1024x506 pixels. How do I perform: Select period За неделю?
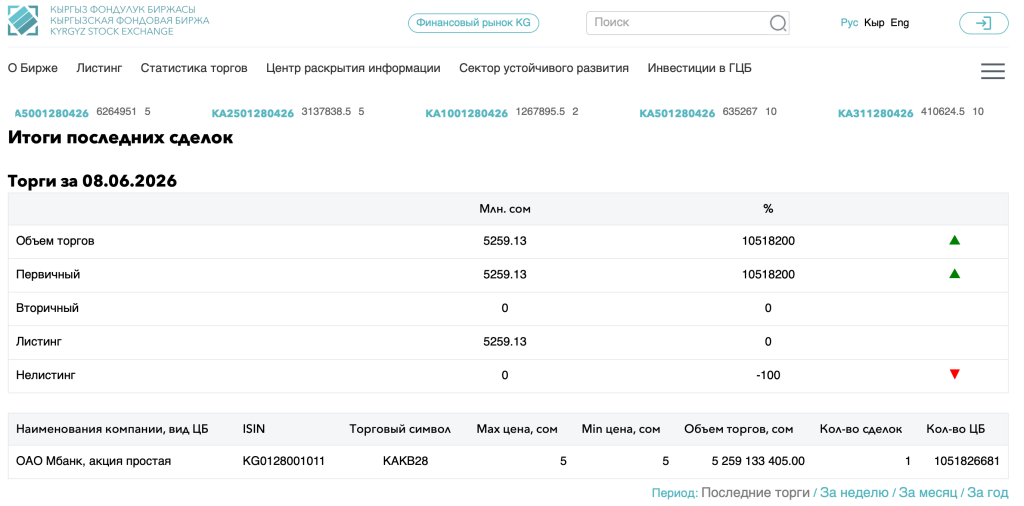854,493
